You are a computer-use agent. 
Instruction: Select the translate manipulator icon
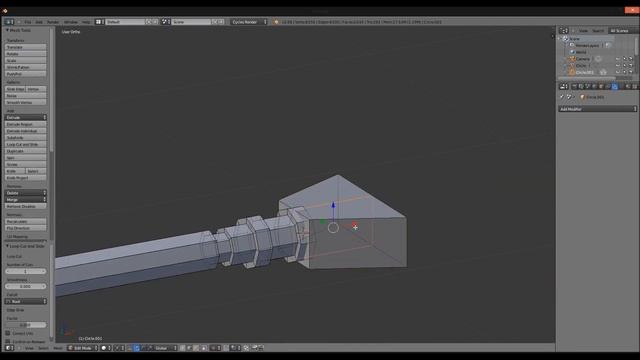pos(138,348)
